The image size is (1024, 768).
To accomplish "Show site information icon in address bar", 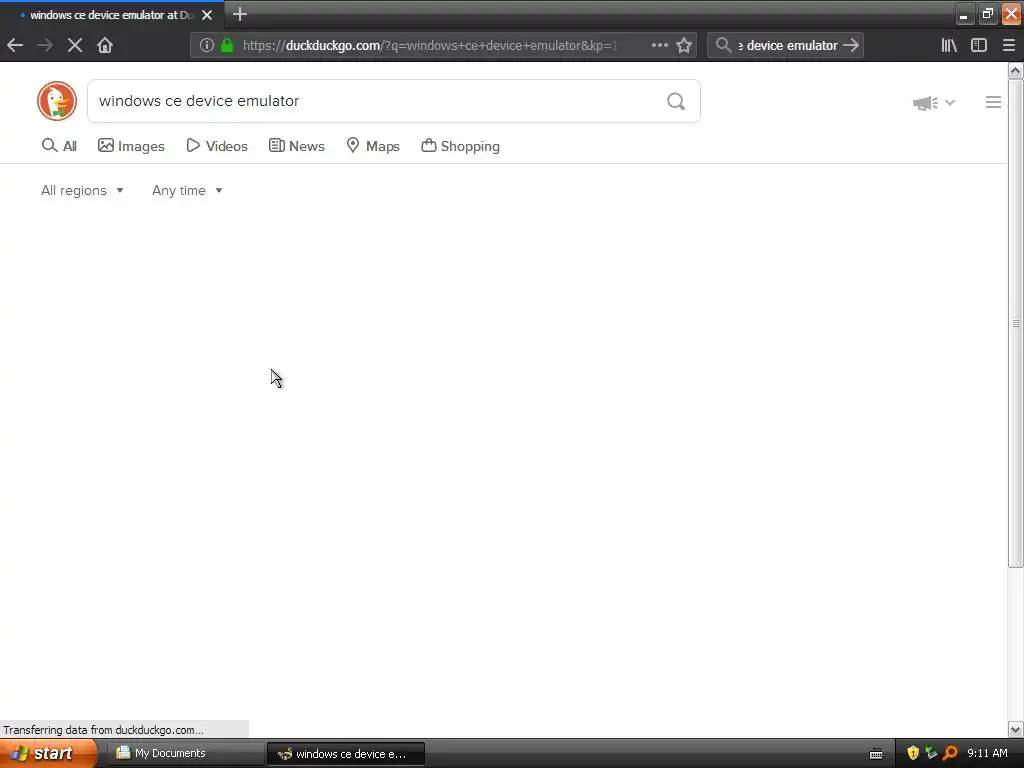I will pos(206,45).
